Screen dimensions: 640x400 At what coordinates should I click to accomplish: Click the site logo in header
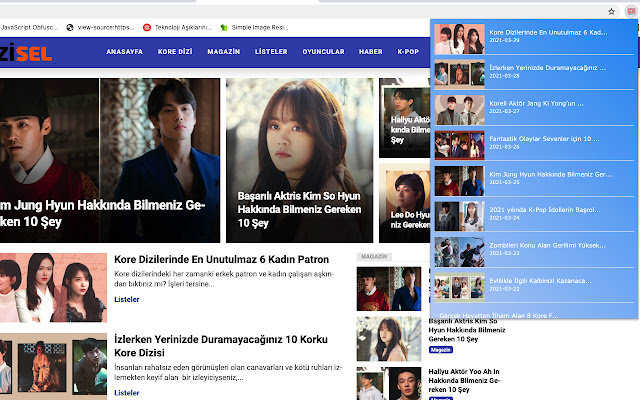(x=25, y=52)
